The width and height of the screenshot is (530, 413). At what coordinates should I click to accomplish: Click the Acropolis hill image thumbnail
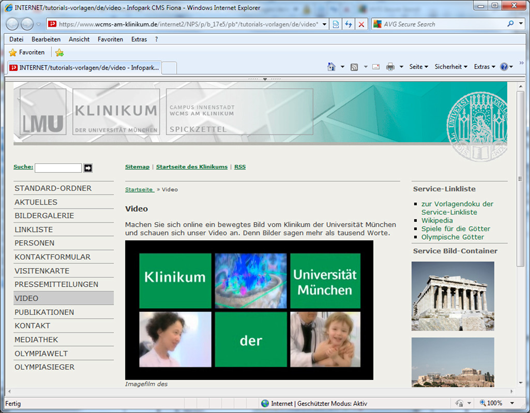pyautogui.click(x=453, y=362)
